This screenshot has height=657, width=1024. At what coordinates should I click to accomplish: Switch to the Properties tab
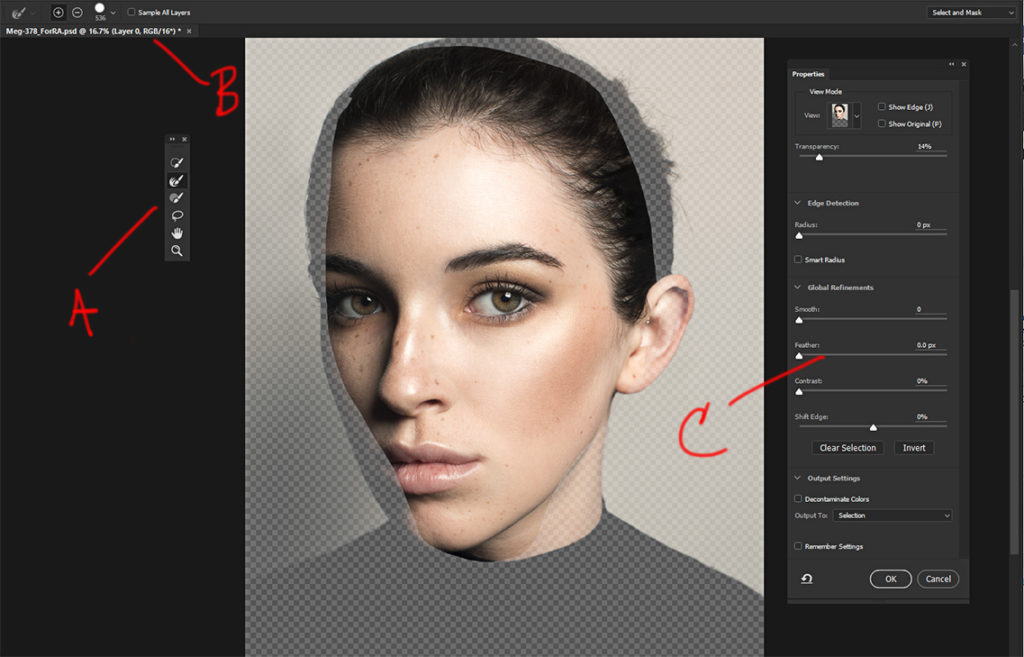809,74
